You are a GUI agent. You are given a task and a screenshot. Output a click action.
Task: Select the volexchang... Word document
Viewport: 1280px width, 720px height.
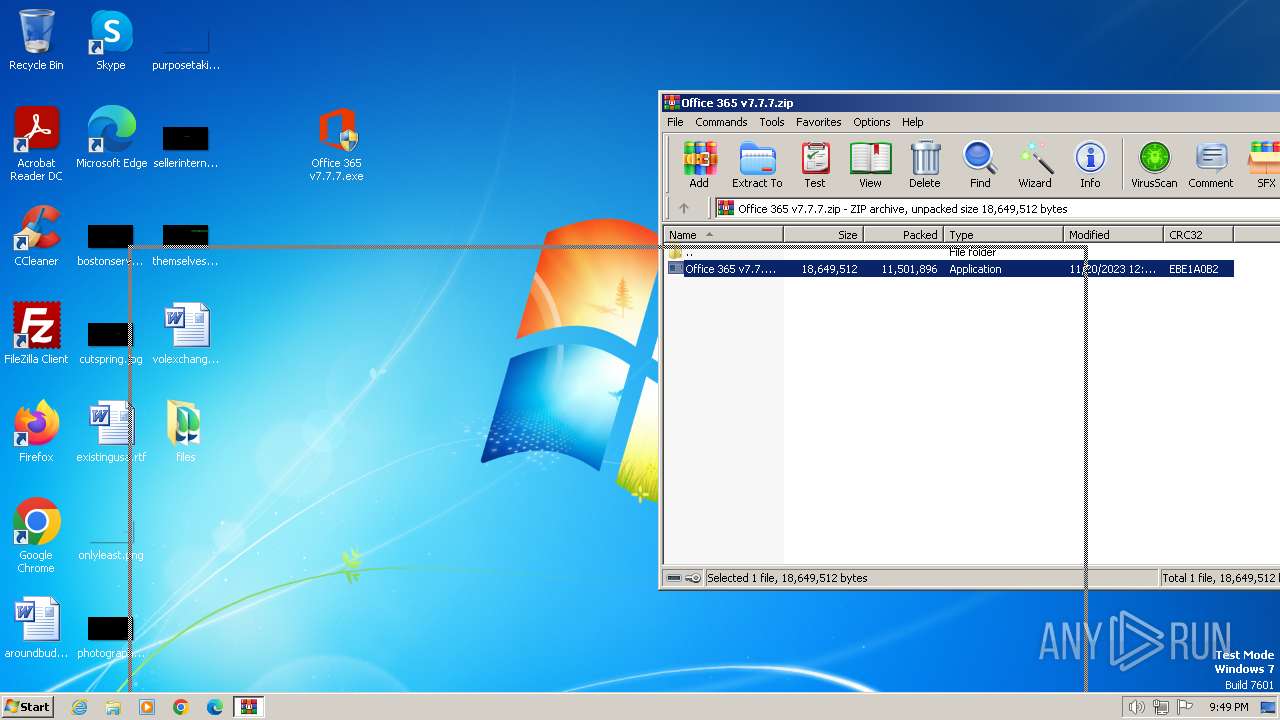tap(185, 334)
